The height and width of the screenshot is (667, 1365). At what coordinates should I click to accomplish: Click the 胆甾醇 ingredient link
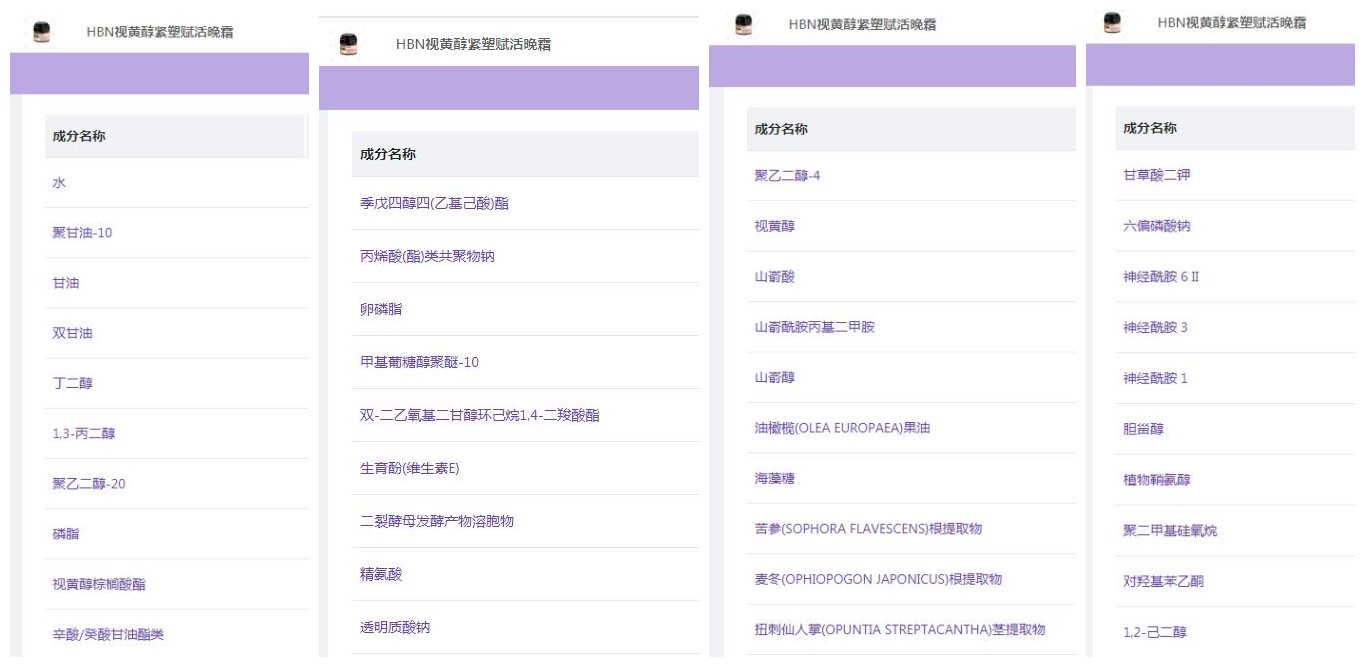tap(1143, 429)
